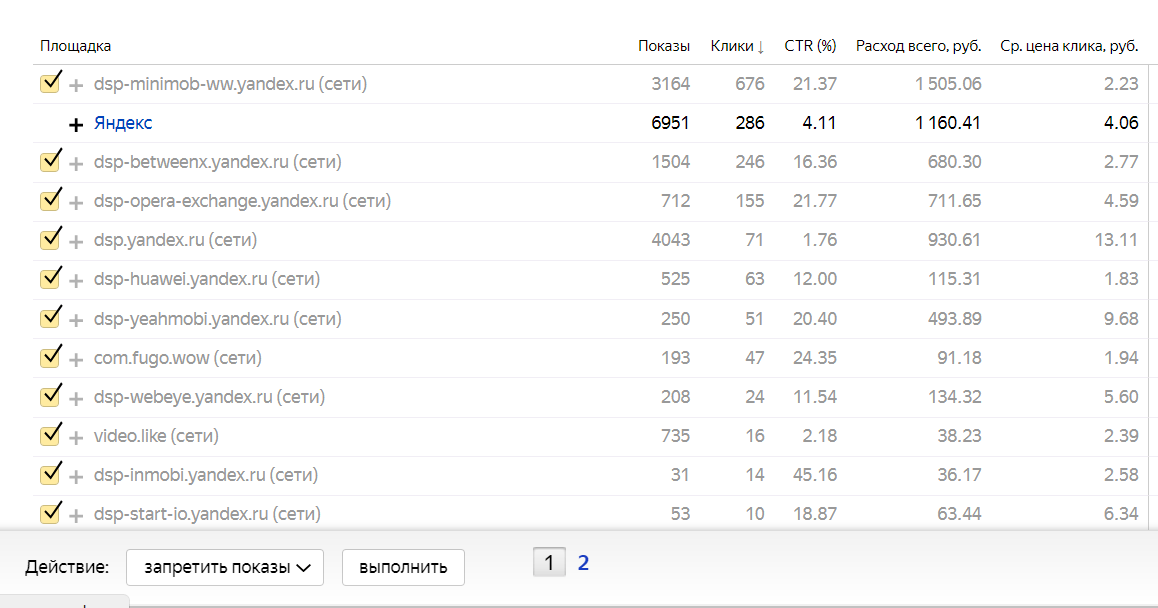This screenshot has height=608, width=1158.
Task: Click the выполнить button
Action: (x=403, y=567)
